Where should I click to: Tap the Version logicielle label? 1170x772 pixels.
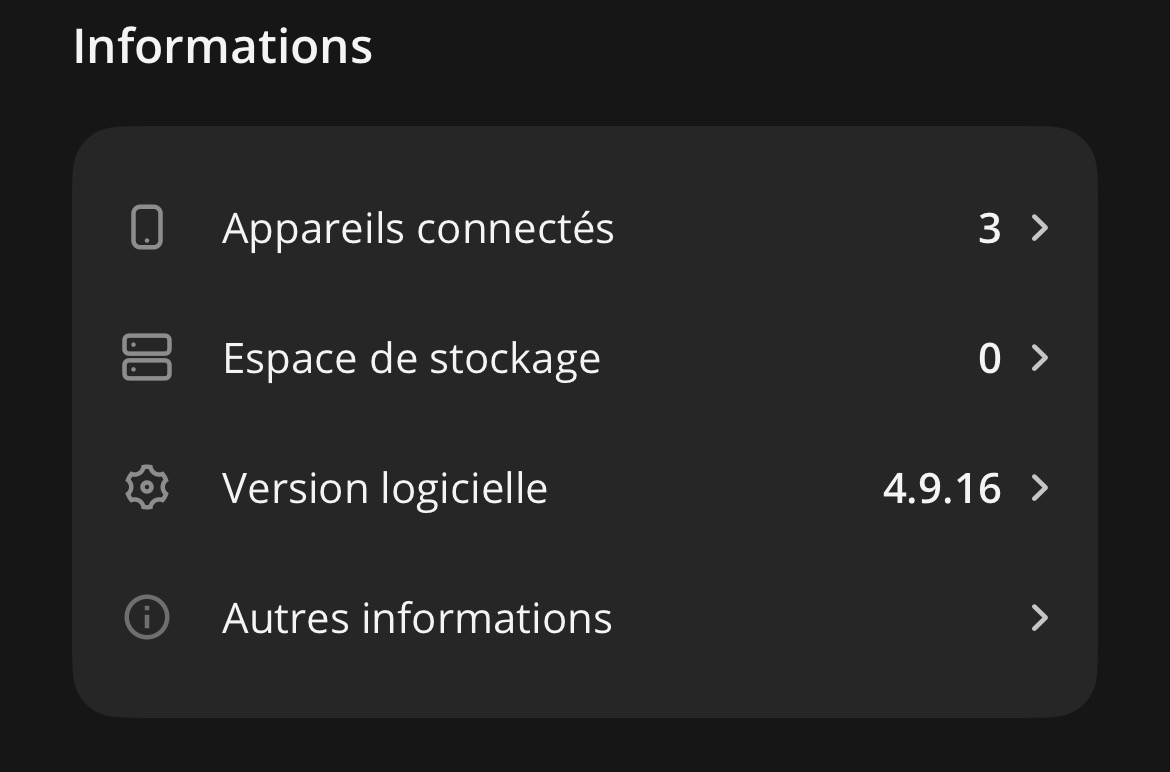[384, 489]
